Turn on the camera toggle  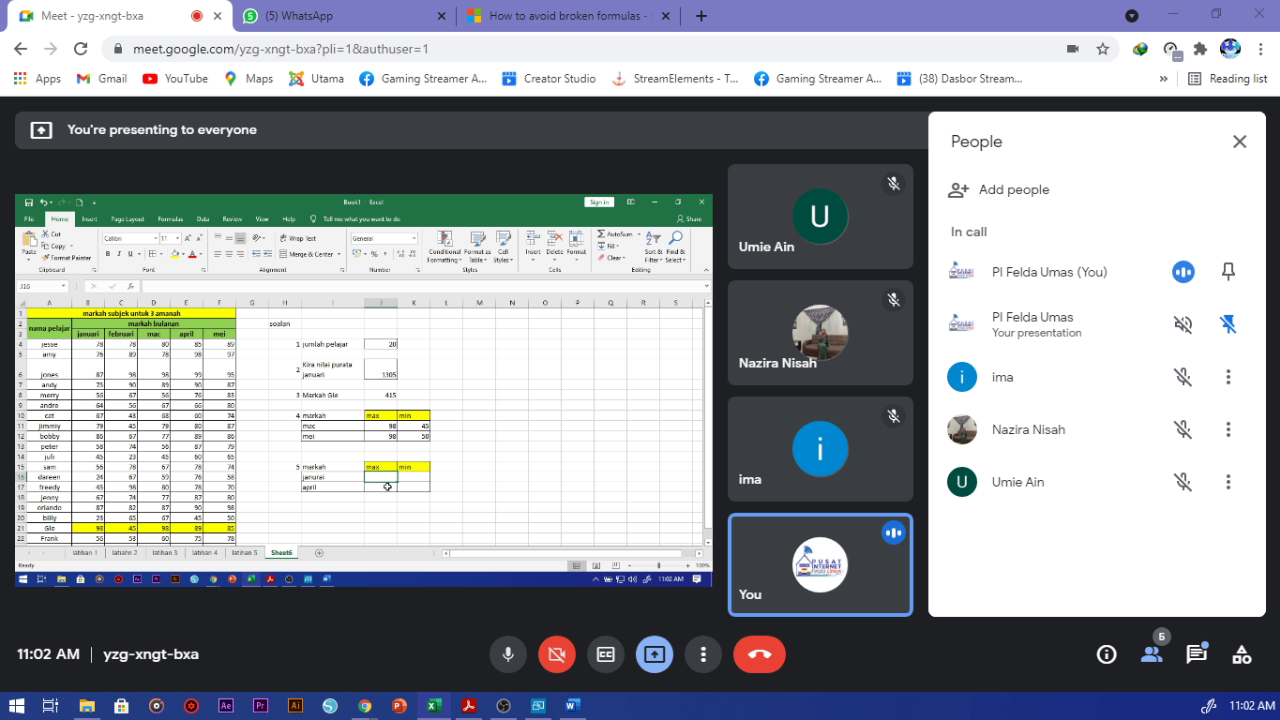tap(557, 654)
